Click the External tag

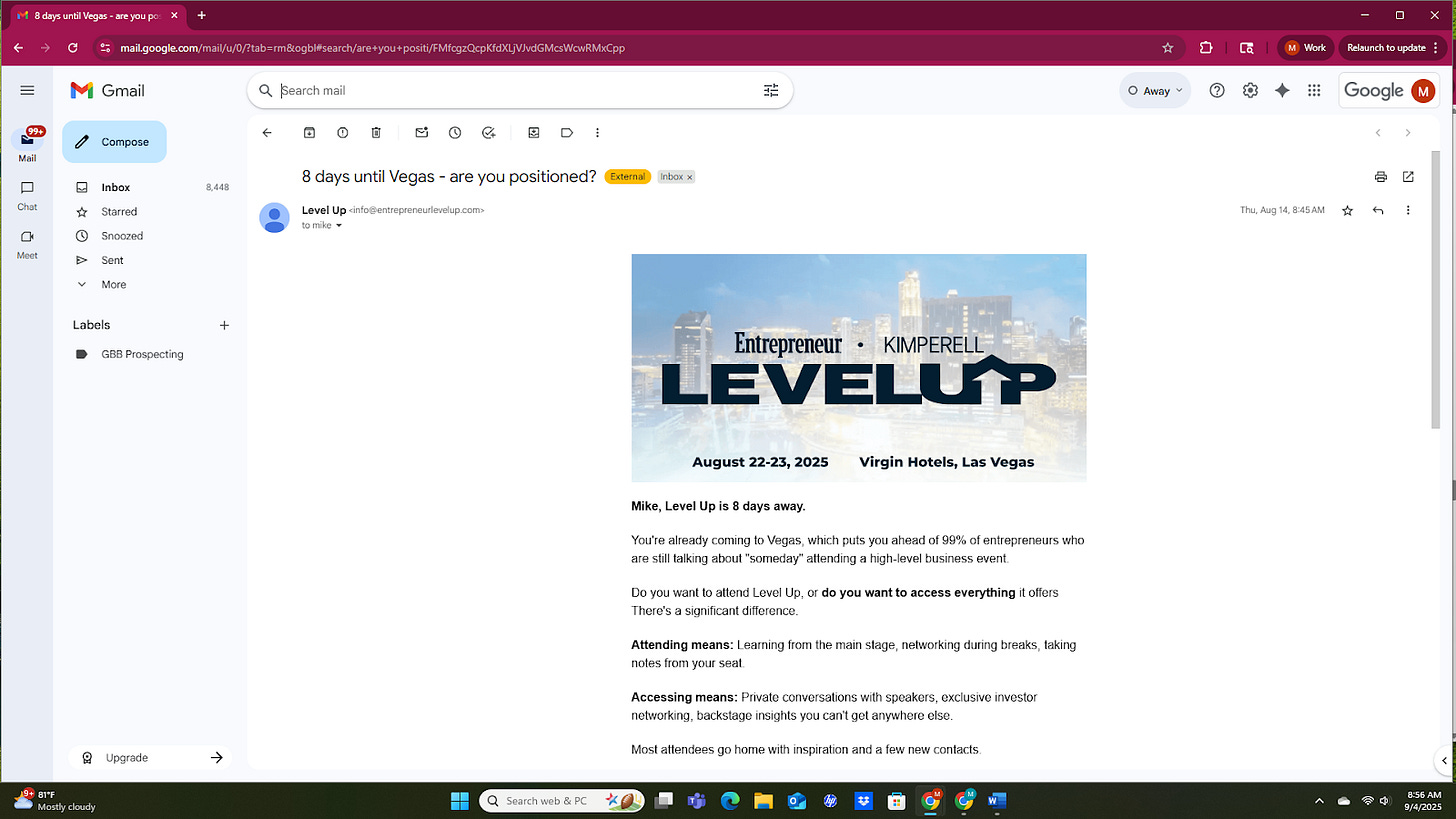627,177
